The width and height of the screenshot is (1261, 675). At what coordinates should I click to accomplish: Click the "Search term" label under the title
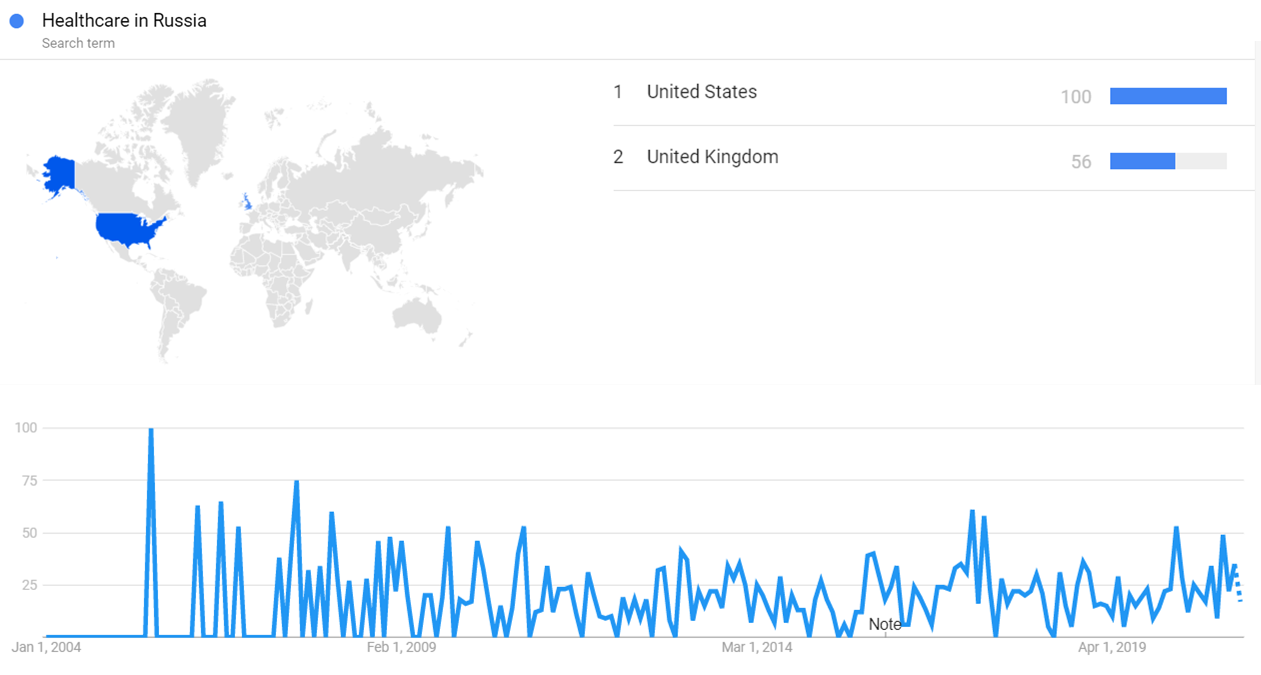pyautogui.click(x=78, y=43)
